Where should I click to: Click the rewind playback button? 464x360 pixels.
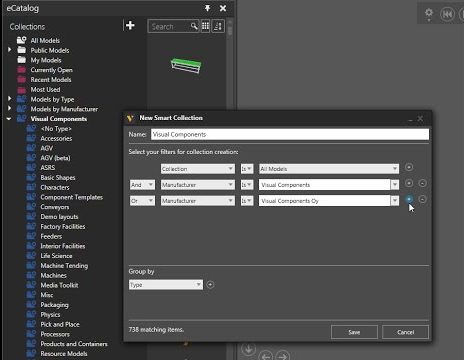(447, 14)
